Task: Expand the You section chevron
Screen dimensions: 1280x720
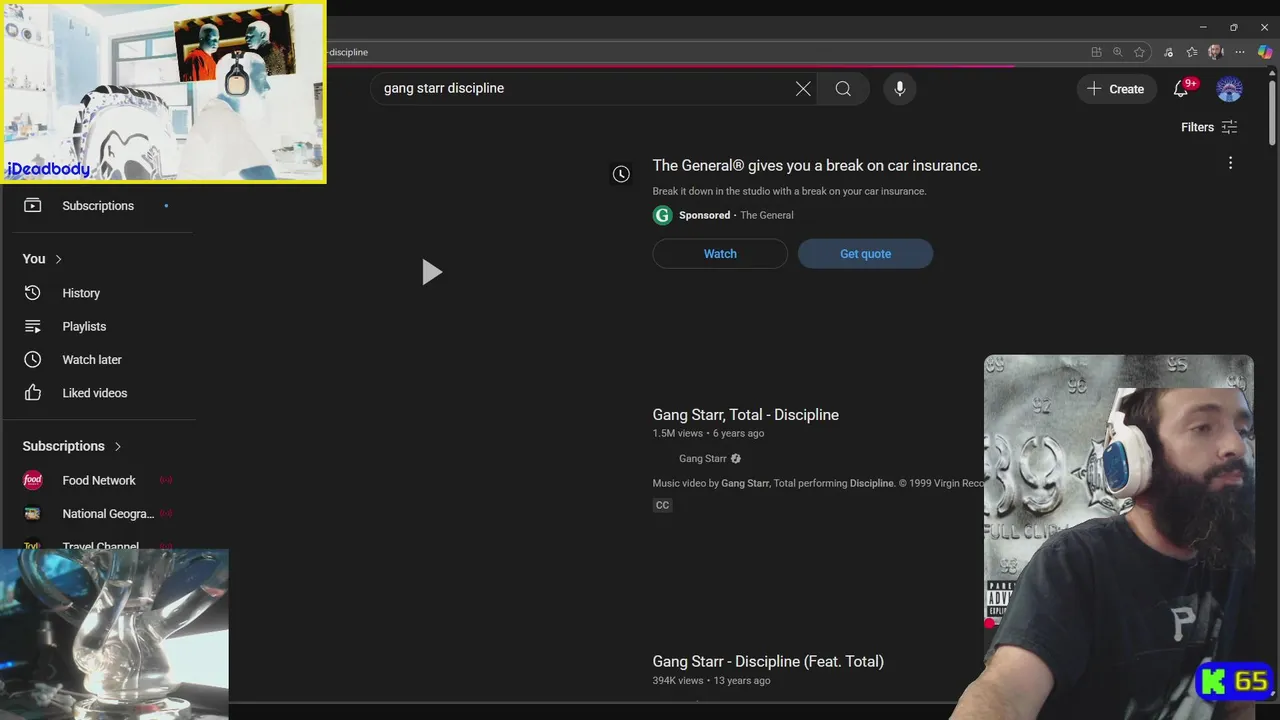Action: [58, 259]
